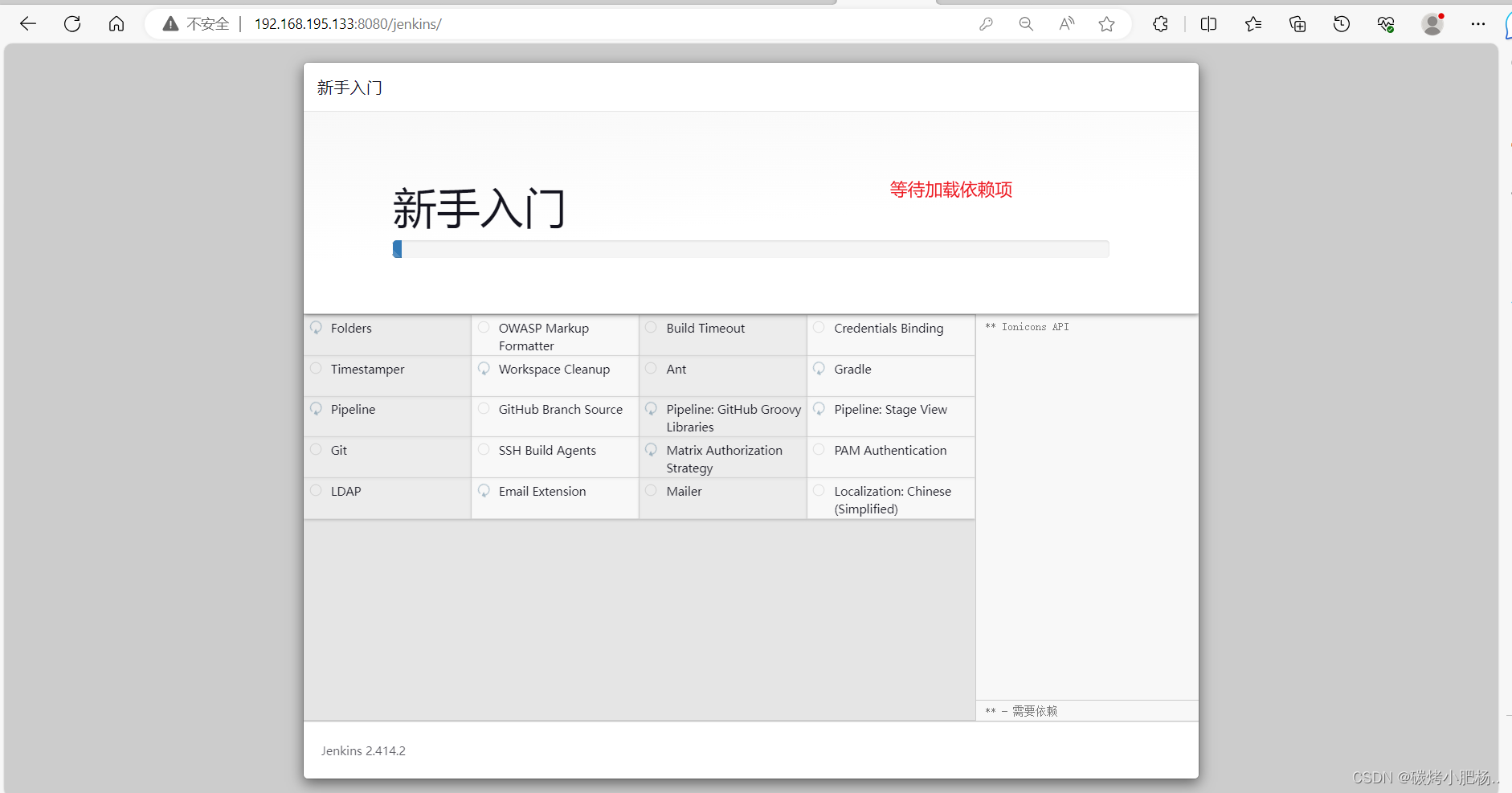Image resolution: width=1512 pixels, height=793 pixels.
Task: Open the browser Home page
Action: 116,24
